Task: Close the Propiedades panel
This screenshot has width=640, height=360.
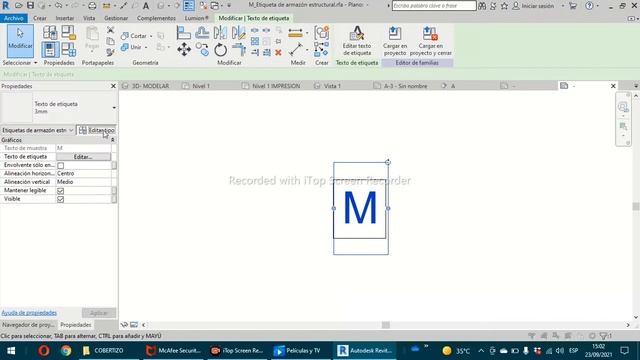Action: (113, 86)
